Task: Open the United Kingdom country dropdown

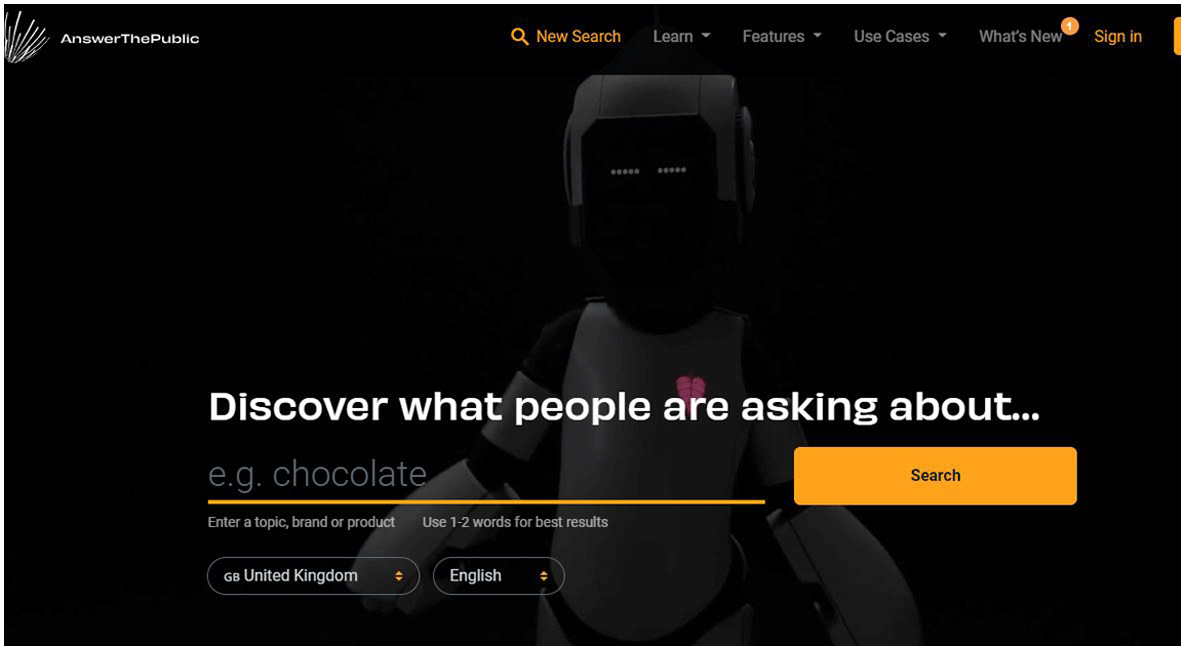Action: pyautogui.click(x=313, y=576)
